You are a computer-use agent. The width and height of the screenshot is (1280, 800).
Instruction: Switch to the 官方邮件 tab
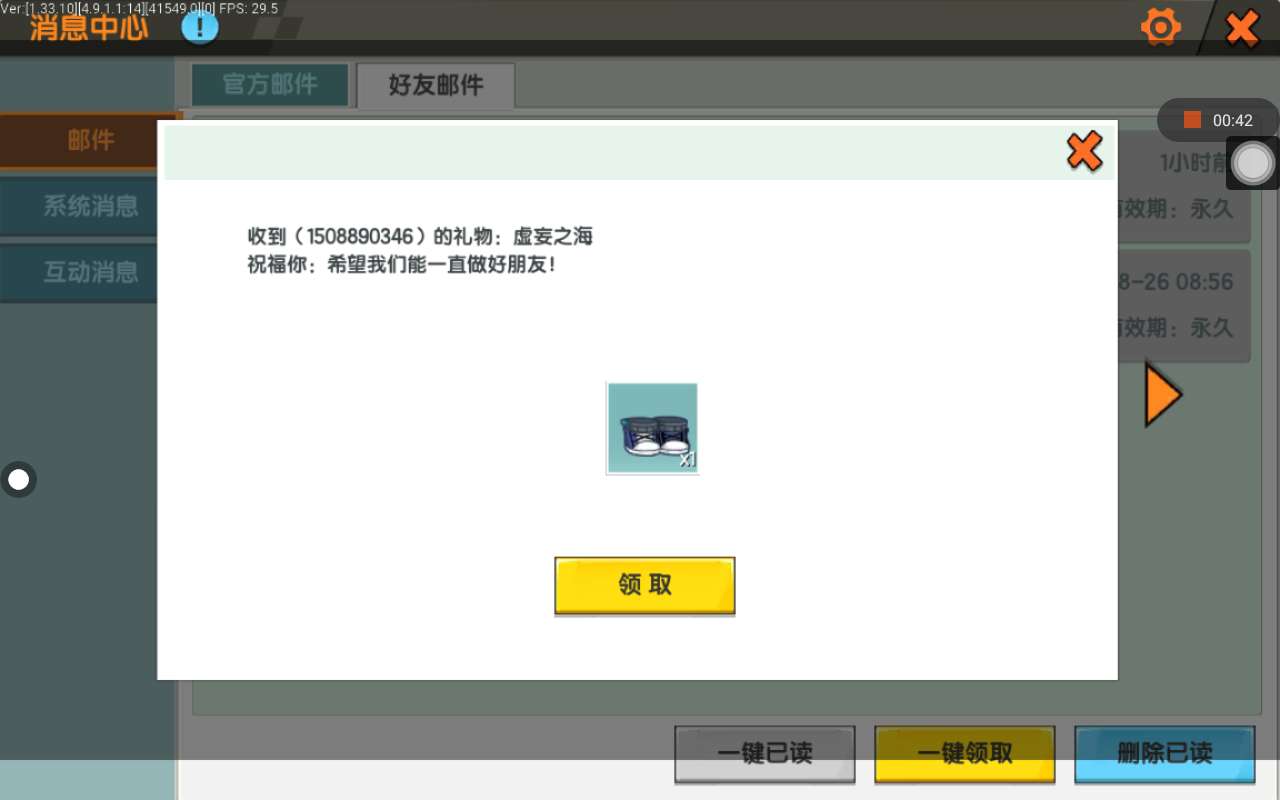coord(270,85)
